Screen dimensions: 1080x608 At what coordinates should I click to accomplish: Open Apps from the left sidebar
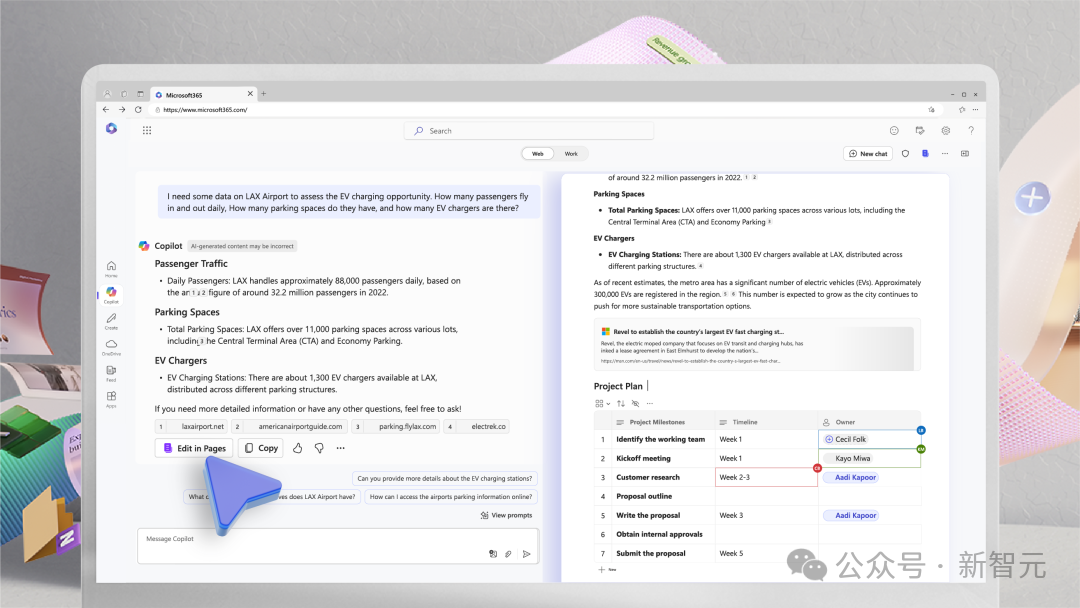(x=111, y=399)
